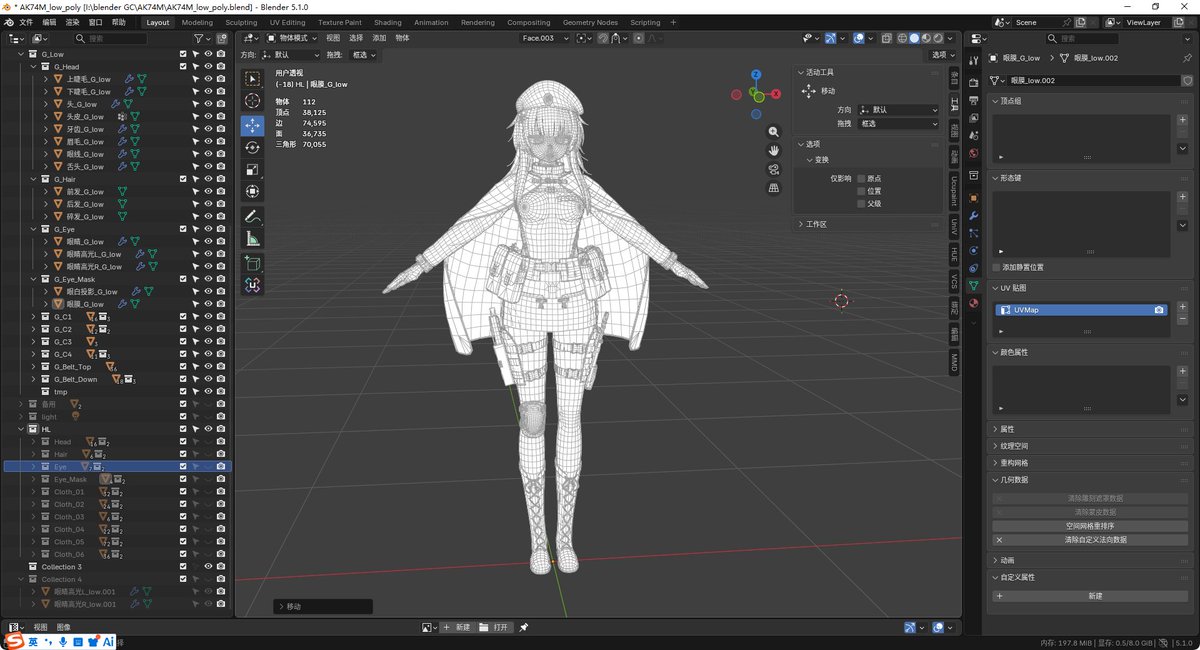Image resolution: width=1200 pixels, height=650 pixels.
Task: Open the Scene properties tab
Action: click(974, 136)
